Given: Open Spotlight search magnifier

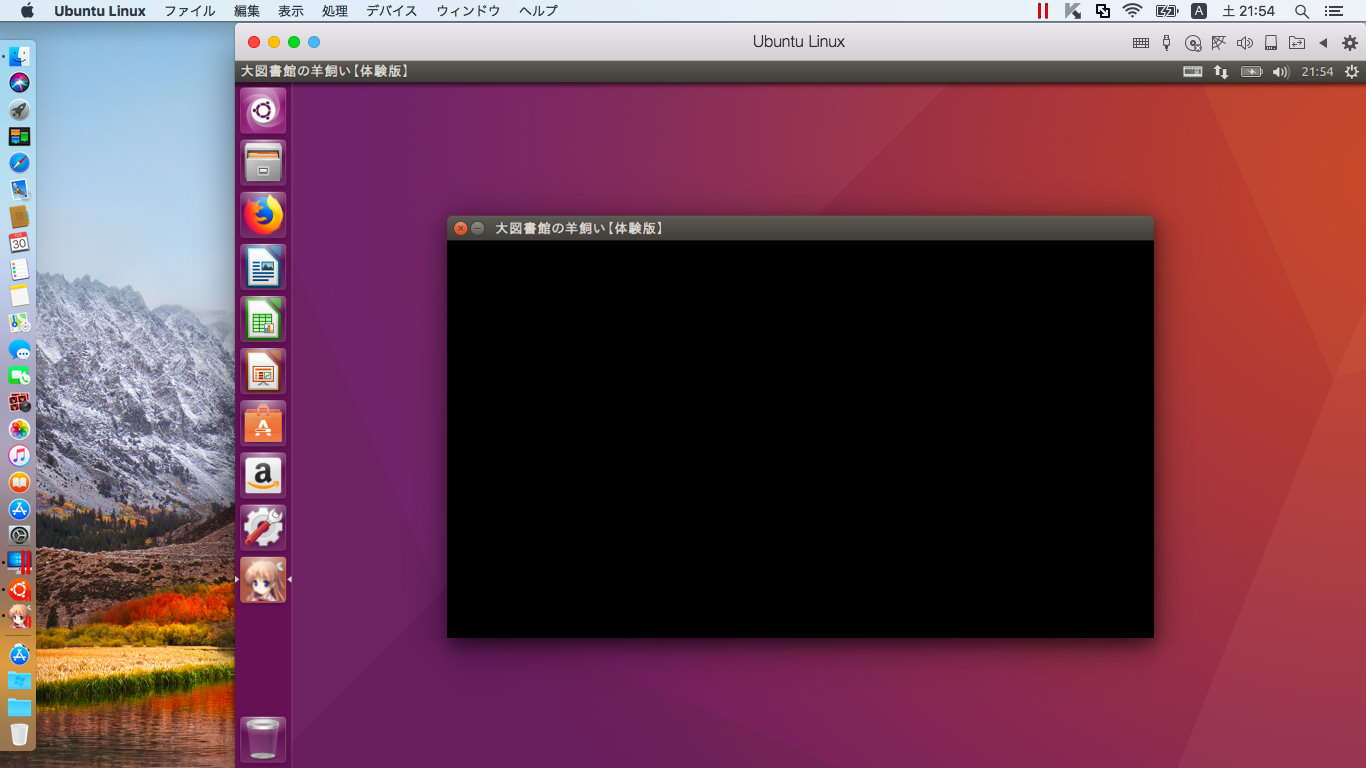Looking at the screenshot, I should [1302, 11].
